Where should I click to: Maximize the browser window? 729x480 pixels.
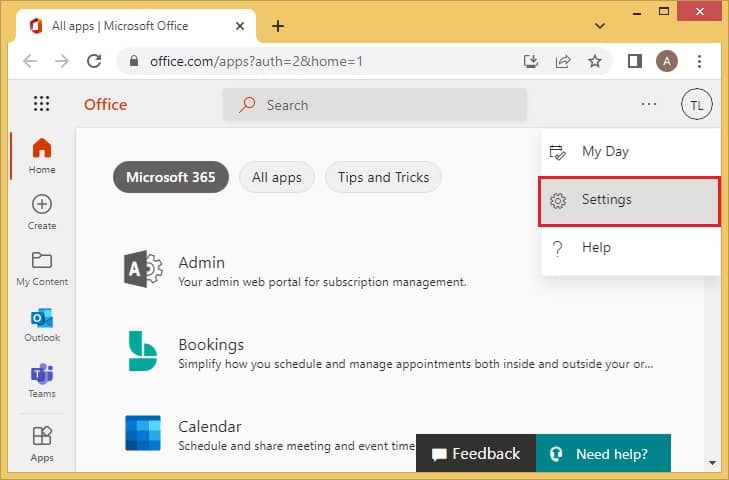664,12
